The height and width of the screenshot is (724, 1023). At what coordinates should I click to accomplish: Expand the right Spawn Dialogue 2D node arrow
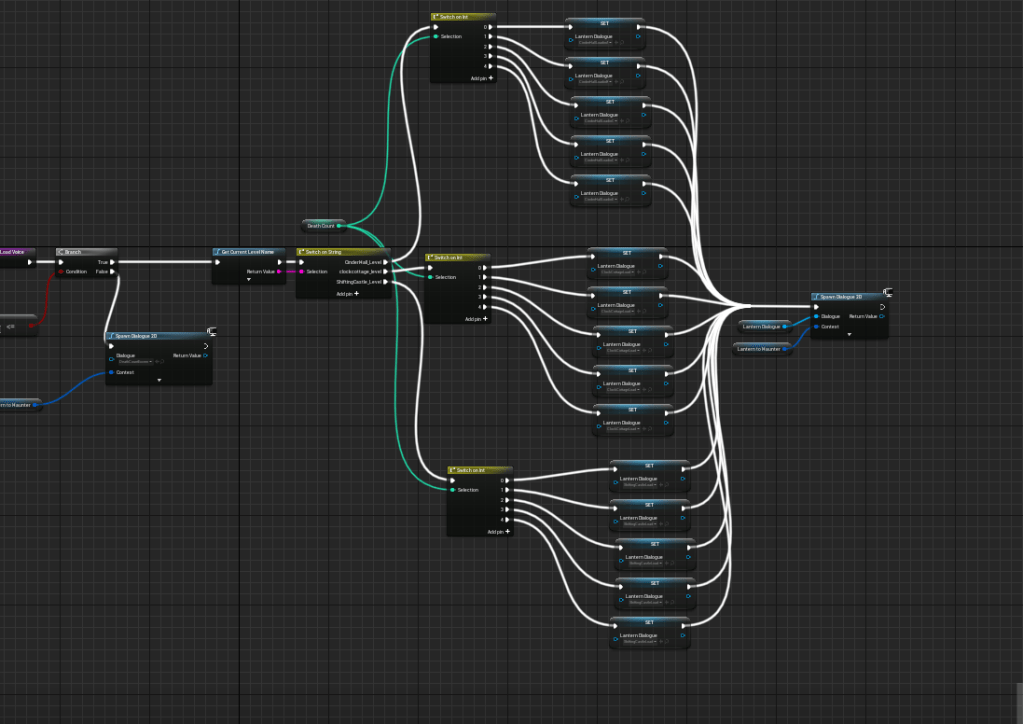coord(849,334)
